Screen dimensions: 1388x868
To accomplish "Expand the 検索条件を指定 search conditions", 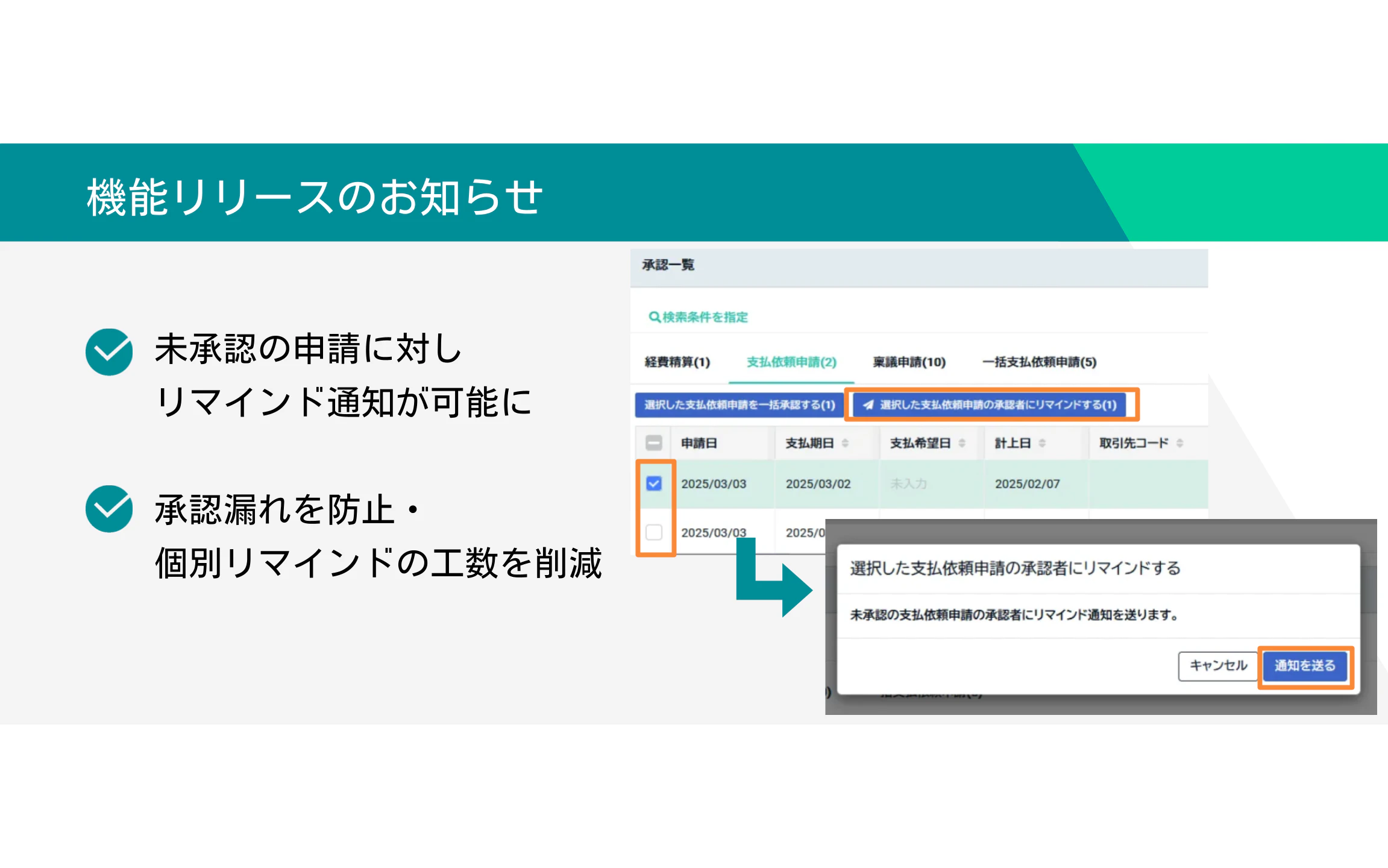I will click(x=705, y=317).
